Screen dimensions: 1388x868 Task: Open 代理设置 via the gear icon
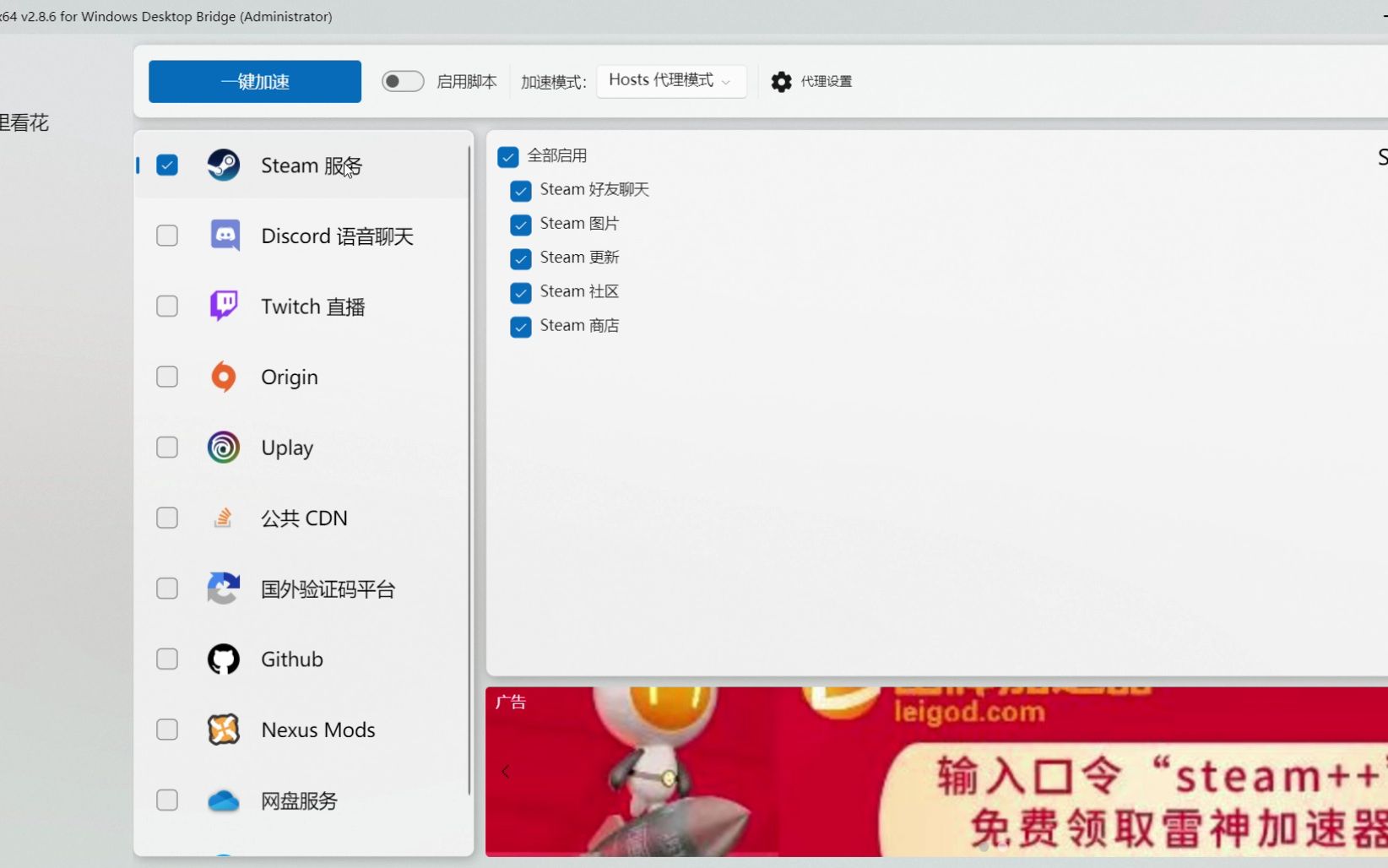click(780, 81)
